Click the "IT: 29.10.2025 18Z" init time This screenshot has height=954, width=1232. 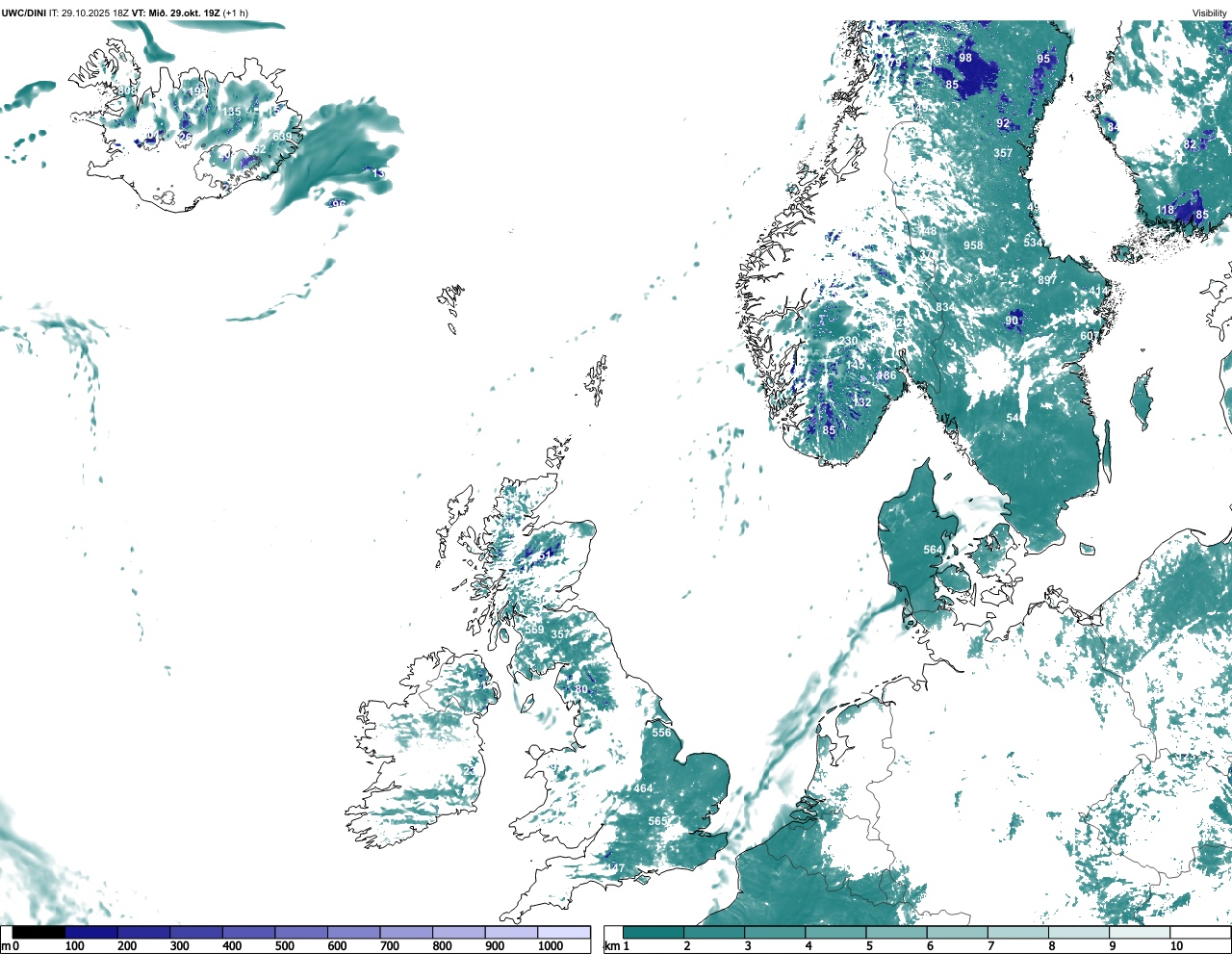[x=89, y=13]
